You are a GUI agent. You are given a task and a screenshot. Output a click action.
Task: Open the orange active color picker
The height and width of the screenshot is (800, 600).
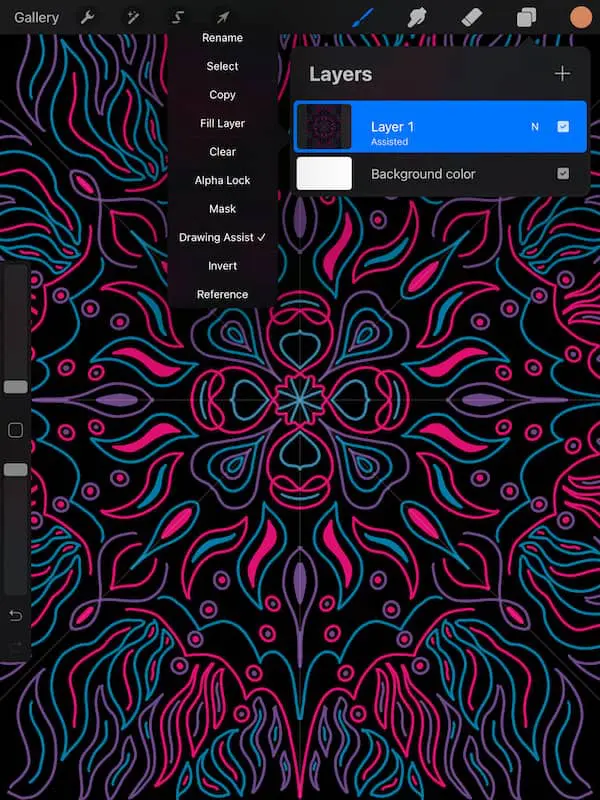[581, 17]
